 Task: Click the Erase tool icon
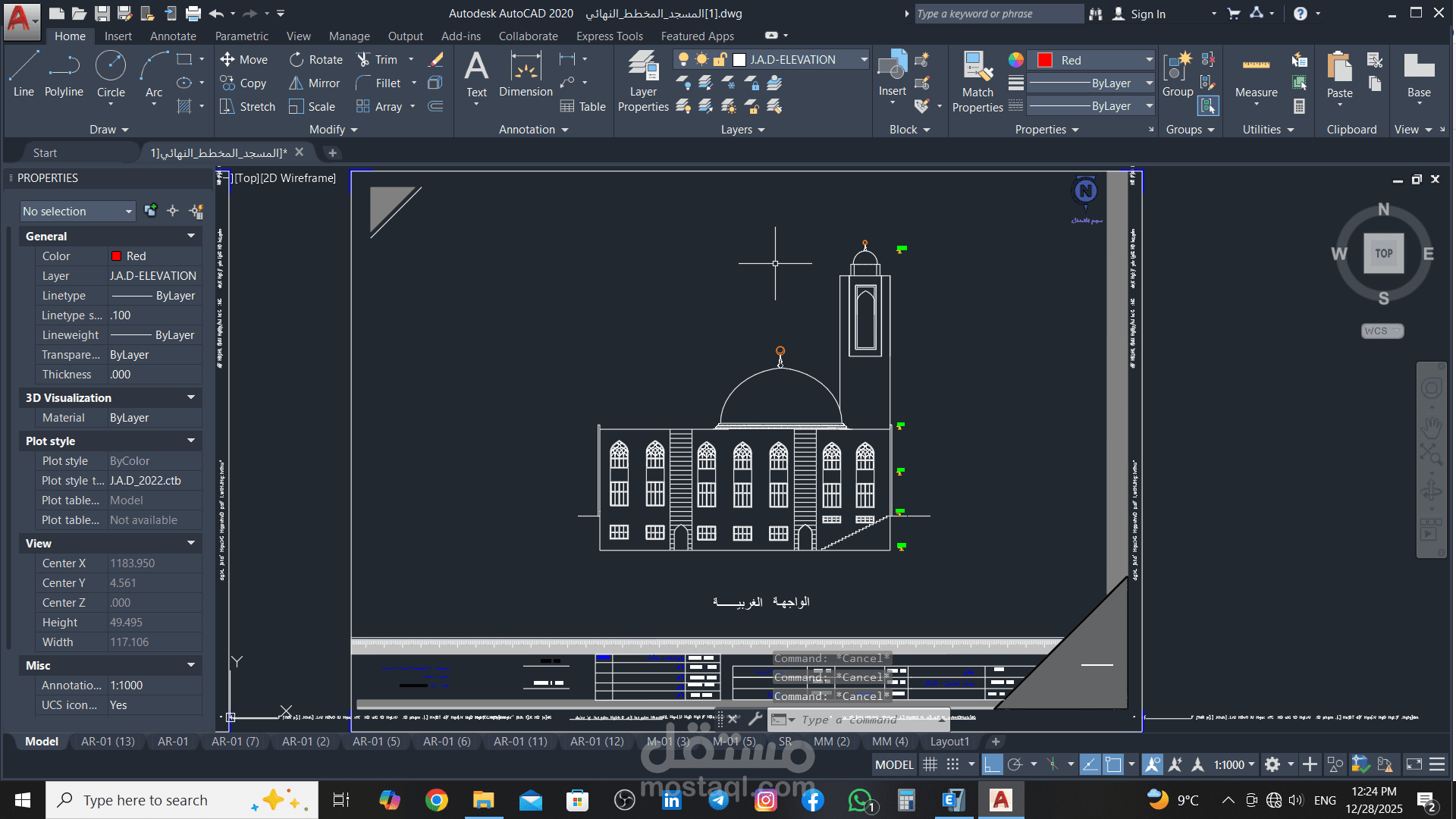pos(436,60)
